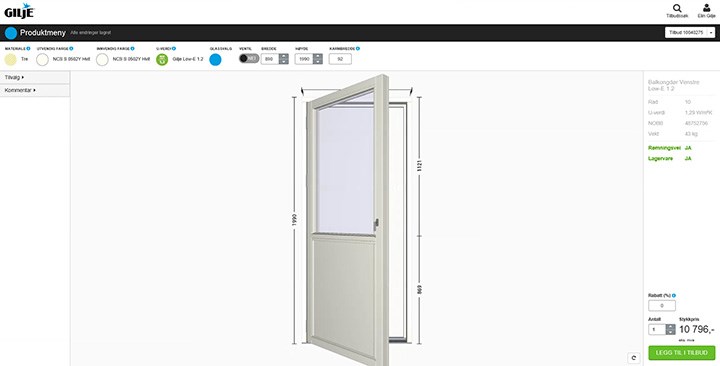This screenshot has height=366, width=720.
Task: Click the info icon next to Rabatt (%)
Action: coord(674,296)
